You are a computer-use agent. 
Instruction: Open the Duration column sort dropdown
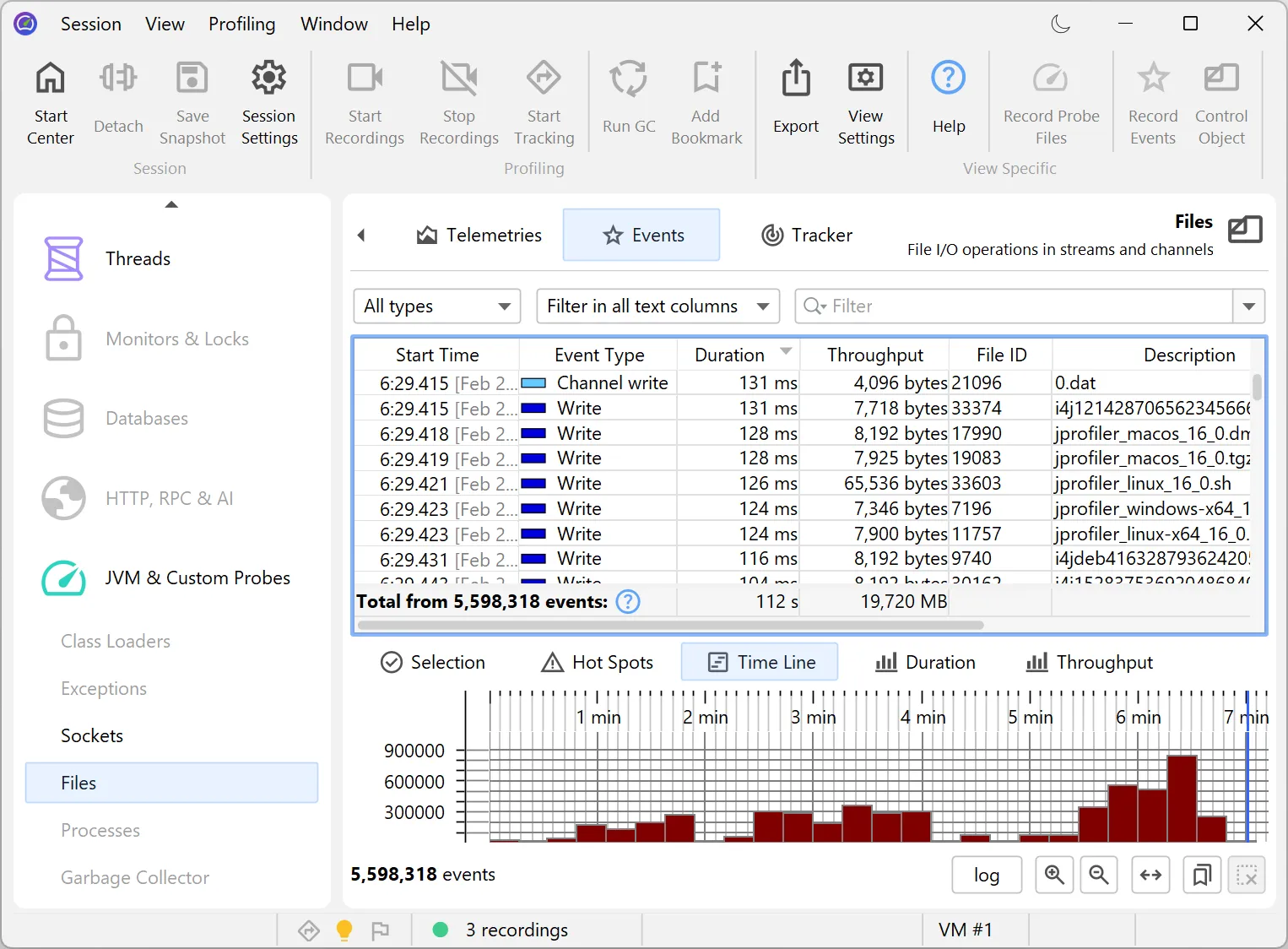pos(786,353)
